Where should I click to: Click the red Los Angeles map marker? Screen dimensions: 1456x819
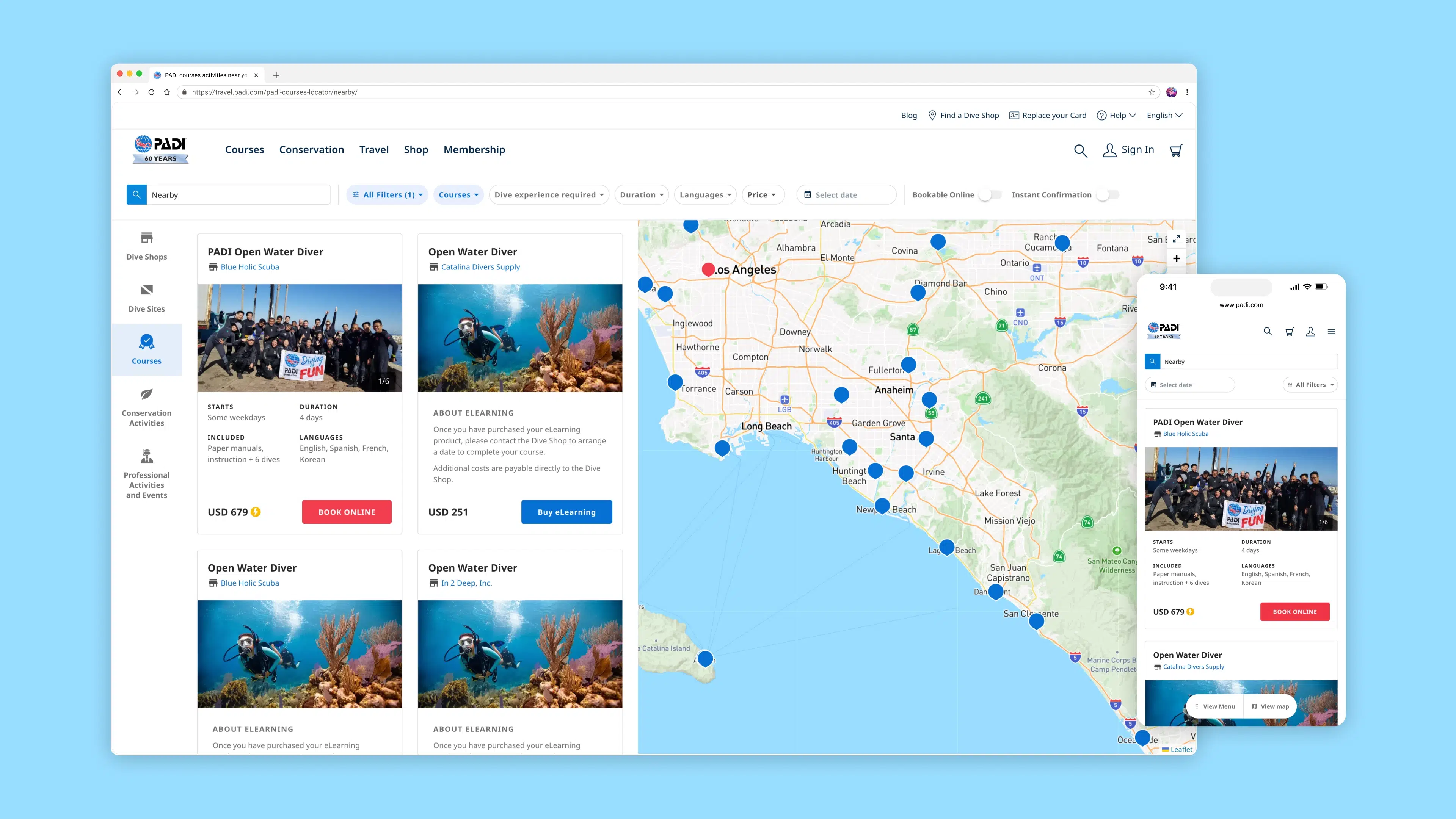pos(708,269)
